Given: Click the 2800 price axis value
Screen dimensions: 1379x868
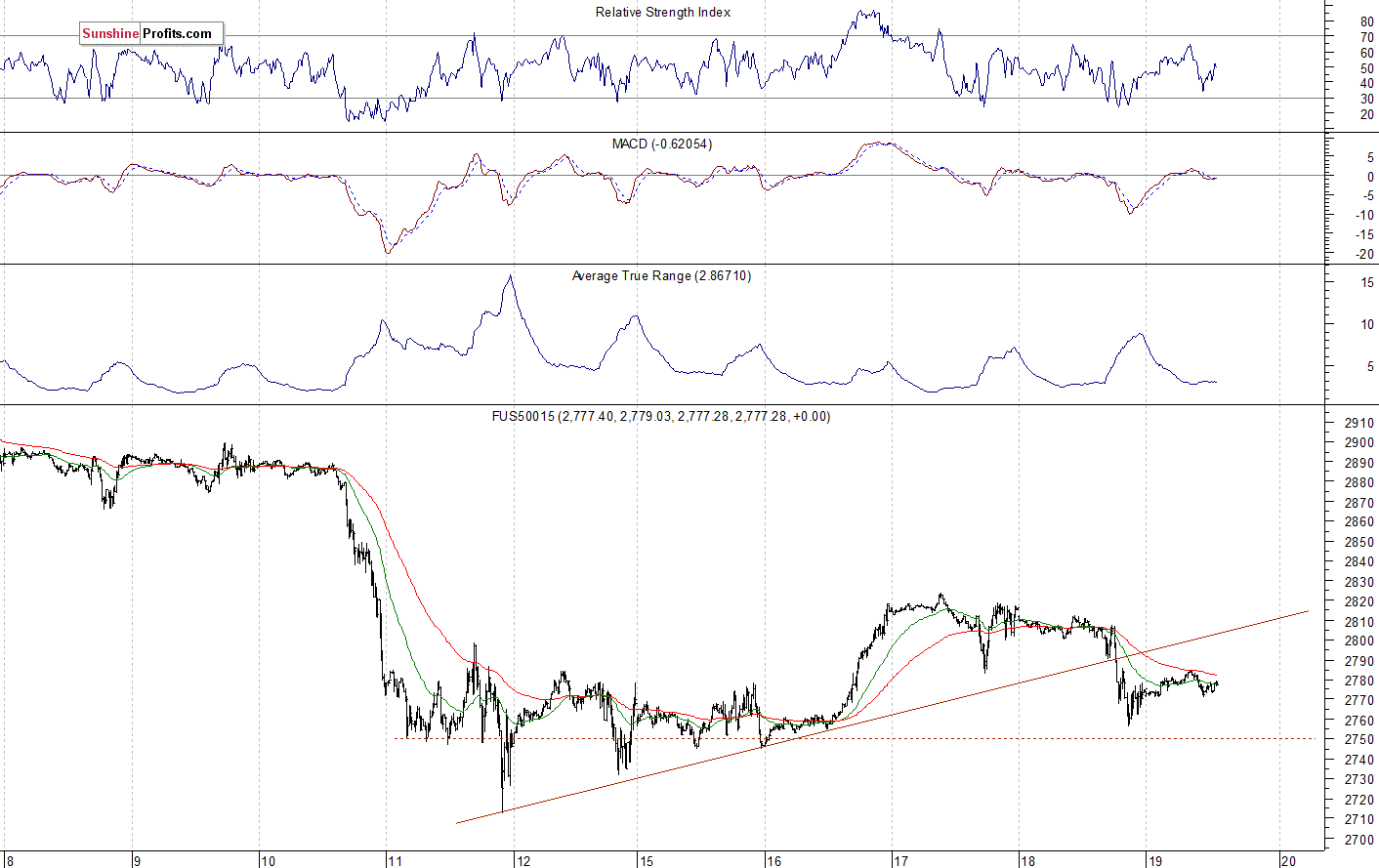Looking at the screenshot, I should [x=1359, y=641].
